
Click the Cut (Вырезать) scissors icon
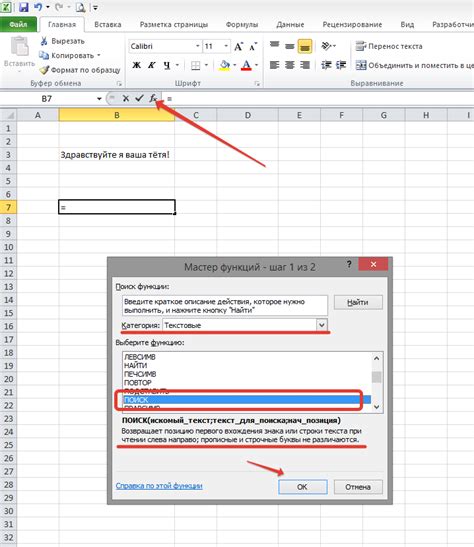click(44, 41)
